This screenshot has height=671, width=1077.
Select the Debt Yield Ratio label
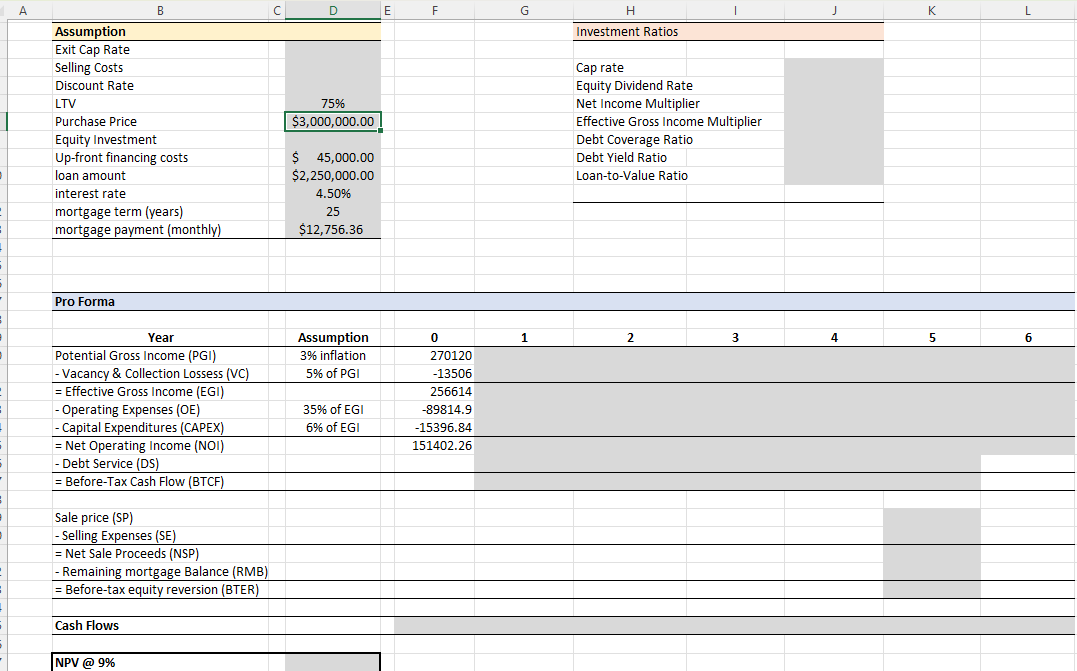621,157
